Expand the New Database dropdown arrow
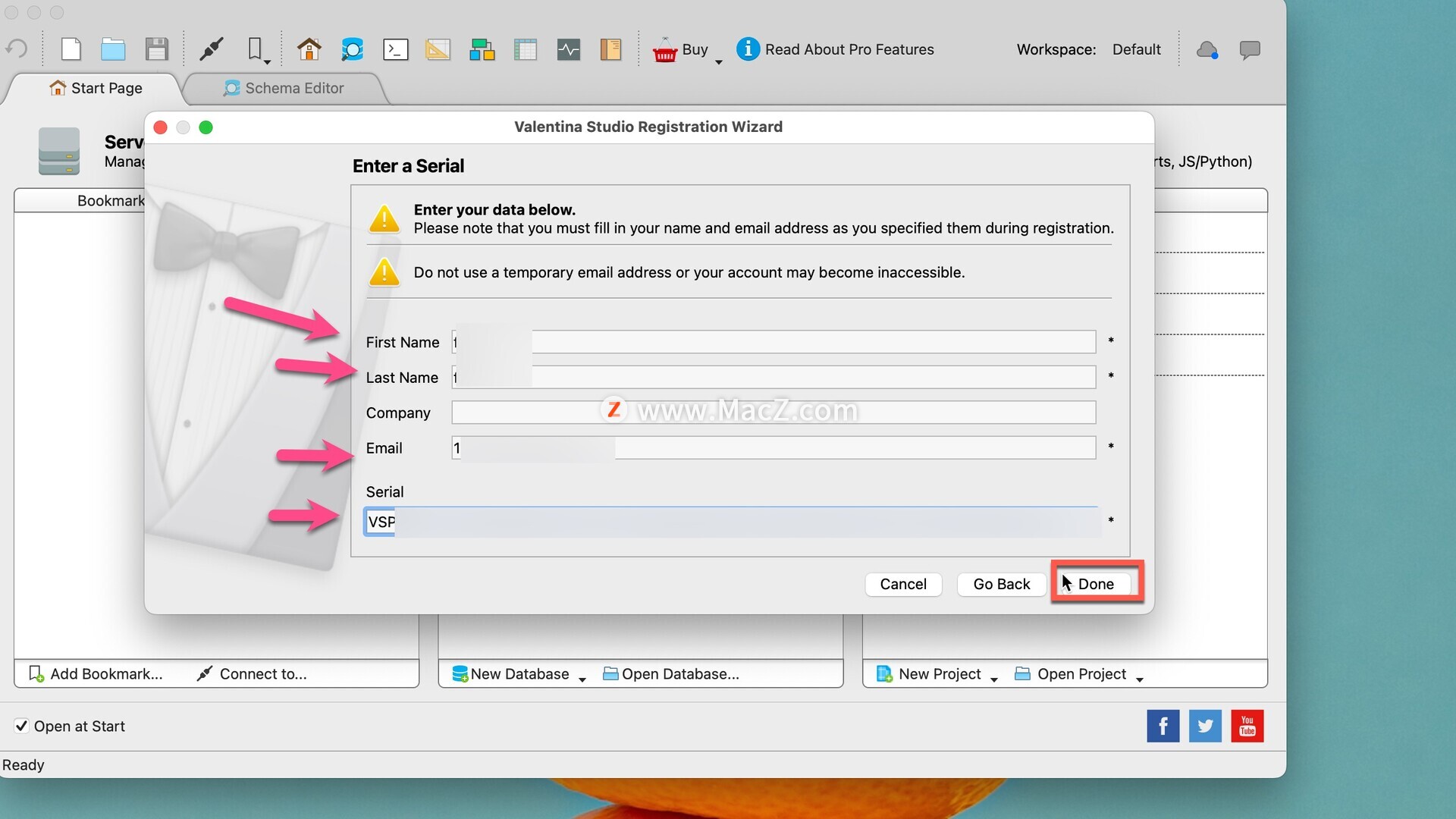 (x=582, y=679)
